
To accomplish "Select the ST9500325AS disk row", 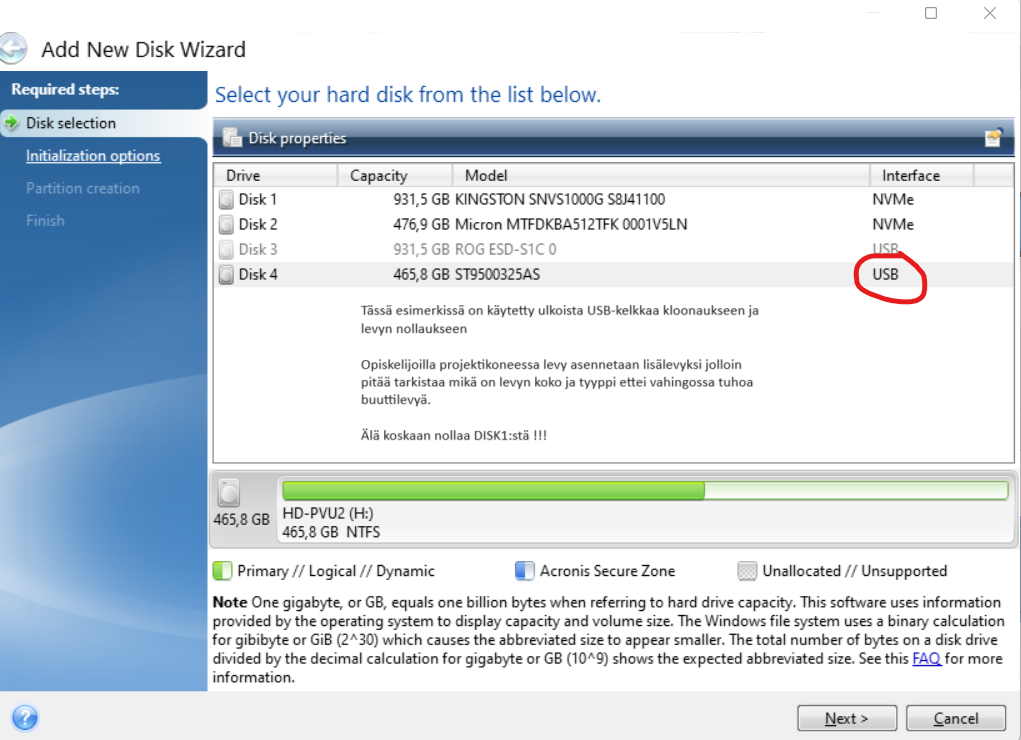I will 613,275.
